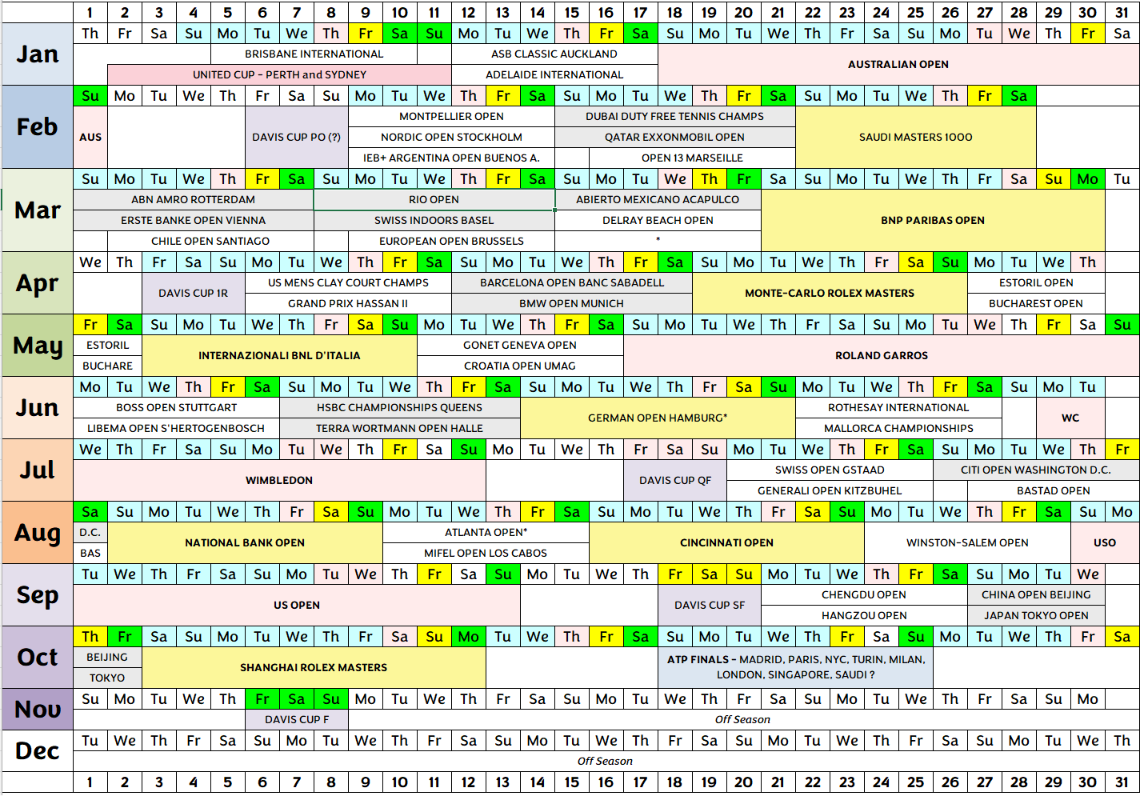Click the CHILE OPEN SANTIAGO cell
Viewport: 1144px width, 796px height.
click(x=211, y=241)
